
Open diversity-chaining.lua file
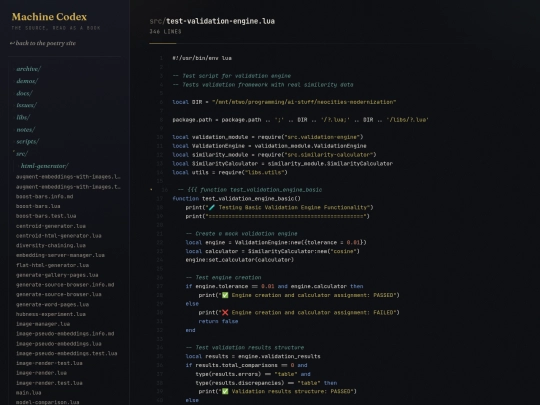[51, 246]
